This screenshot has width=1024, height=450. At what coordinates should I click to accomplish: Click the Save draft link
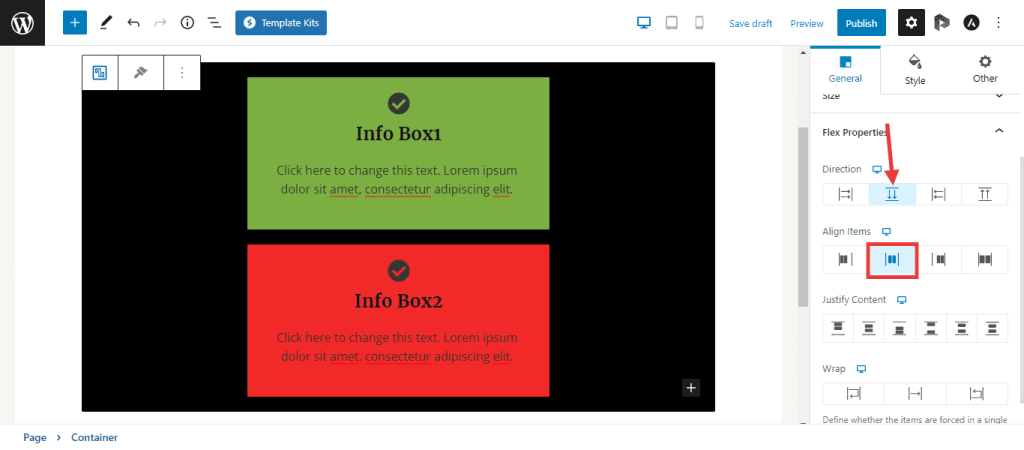[x=750, y=23]
